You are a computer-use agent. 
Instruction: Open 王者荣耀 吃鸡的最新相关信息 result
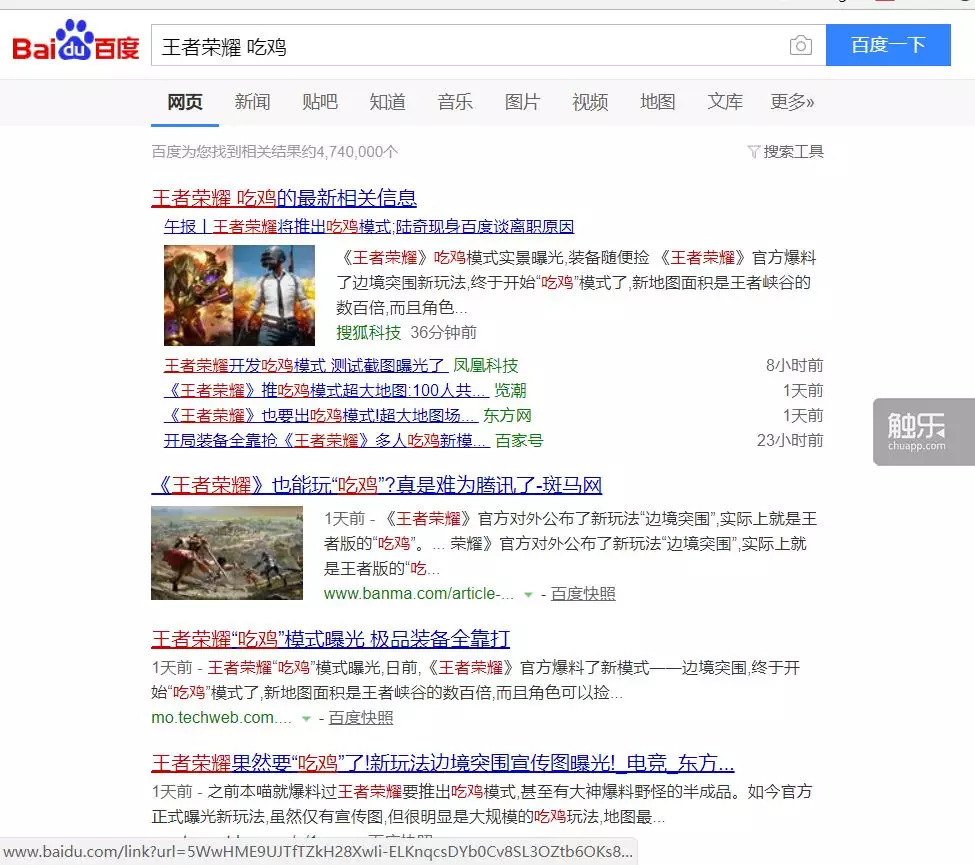[284, 198]
